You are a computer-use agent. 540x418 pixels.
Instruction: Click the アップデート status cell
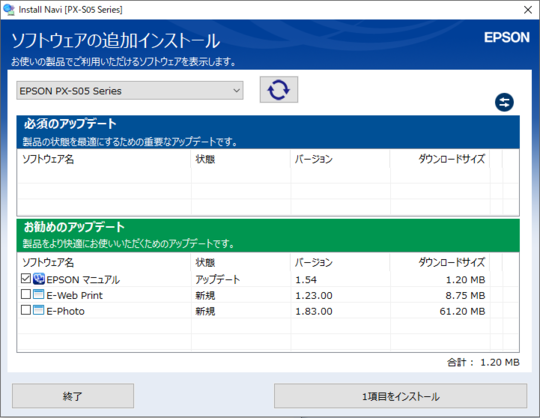coord(218,279)
